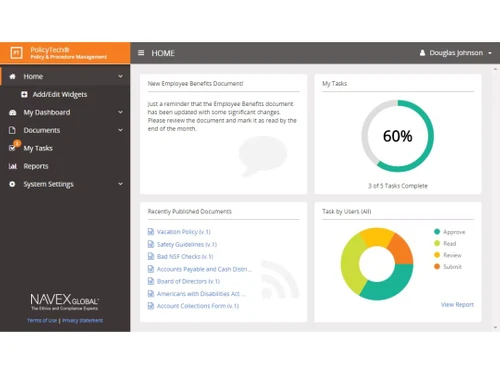Click the scrollbar up arrow

[495, 69]
